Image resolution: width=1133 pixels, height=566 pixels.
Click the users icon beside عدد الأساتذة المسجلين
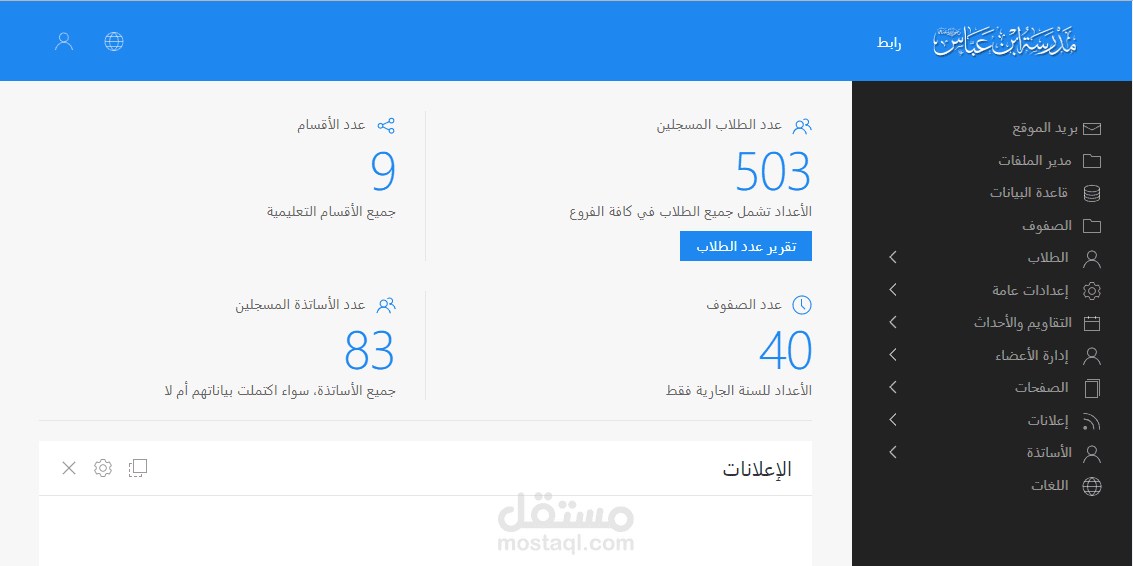tap(387, 305)
